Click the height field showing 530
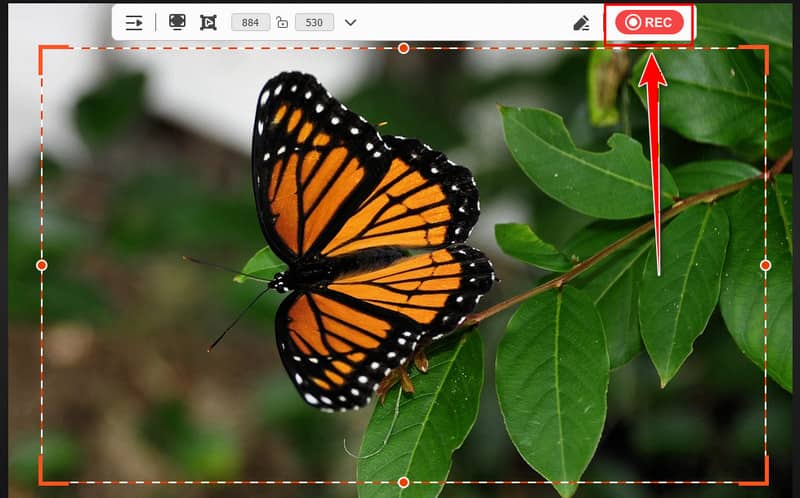 [x=314, y=23]
